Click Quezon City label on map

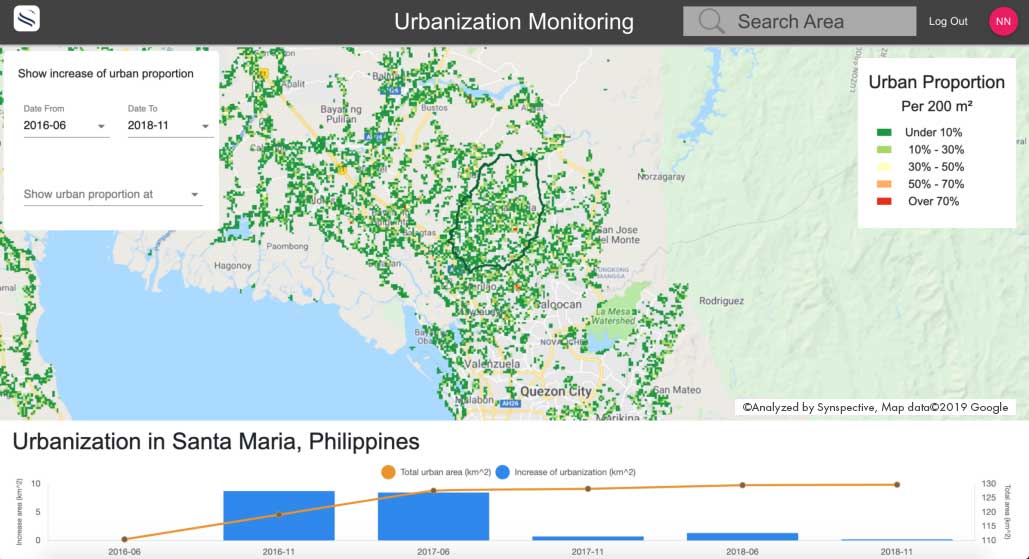(556, 391)
